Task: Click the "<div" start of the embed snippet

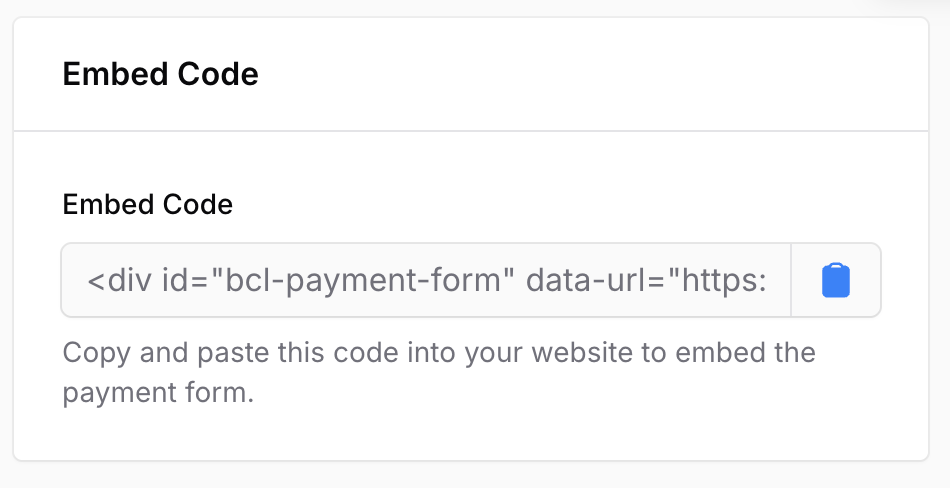Action: (119, 280)
